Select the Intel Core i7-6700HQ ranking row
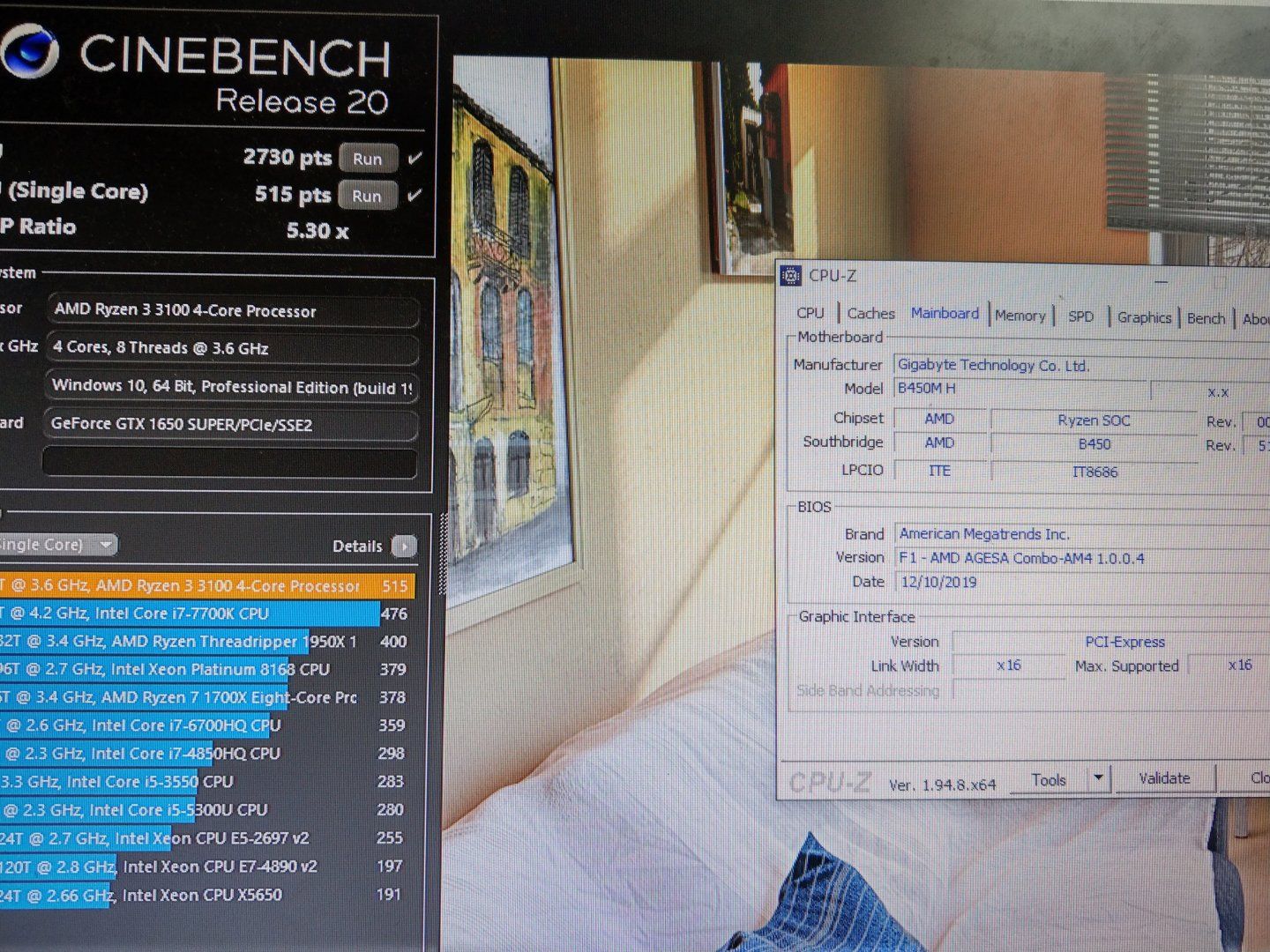 206,725
